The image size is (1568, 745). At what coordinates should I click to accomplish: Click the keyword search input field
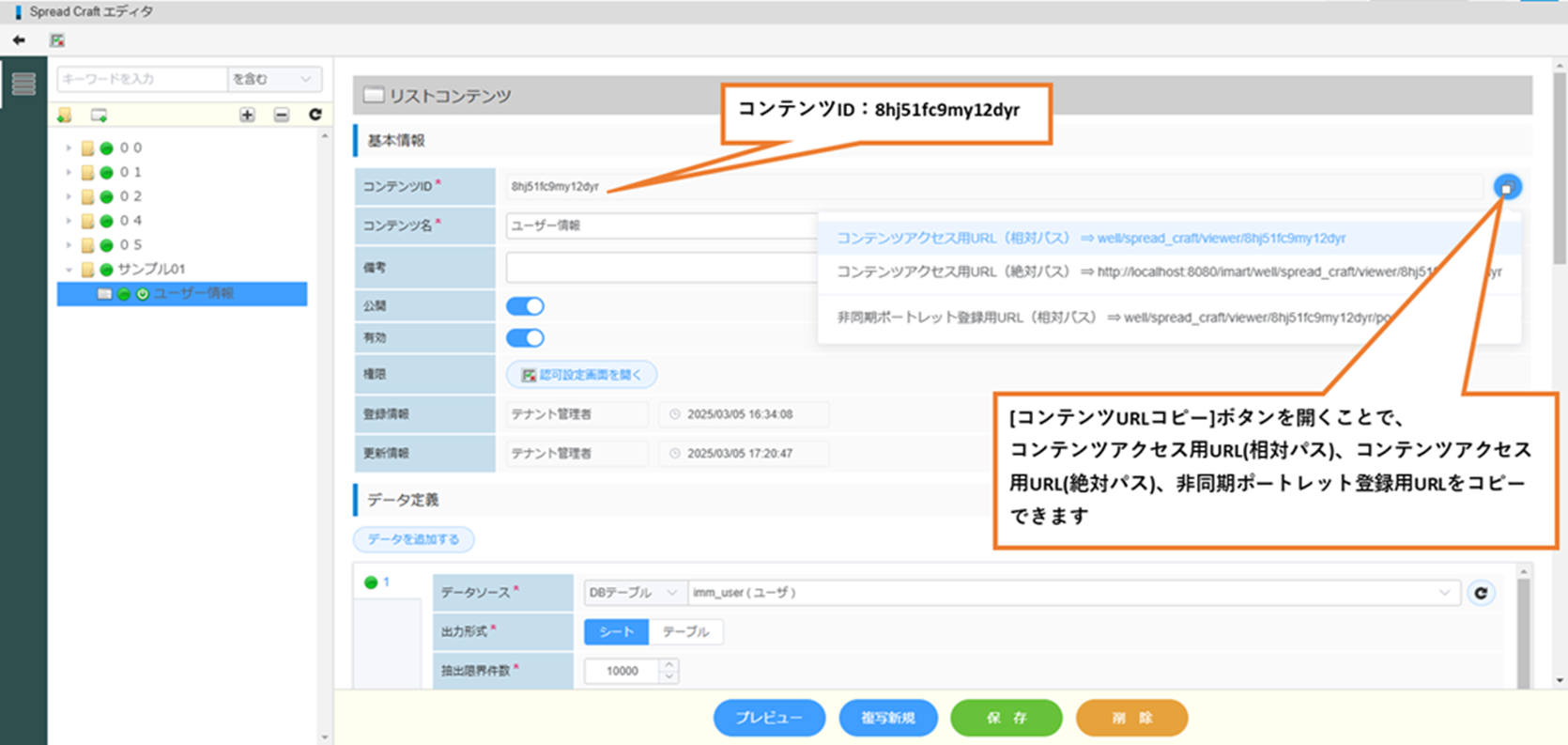click(x=142, y=79)
